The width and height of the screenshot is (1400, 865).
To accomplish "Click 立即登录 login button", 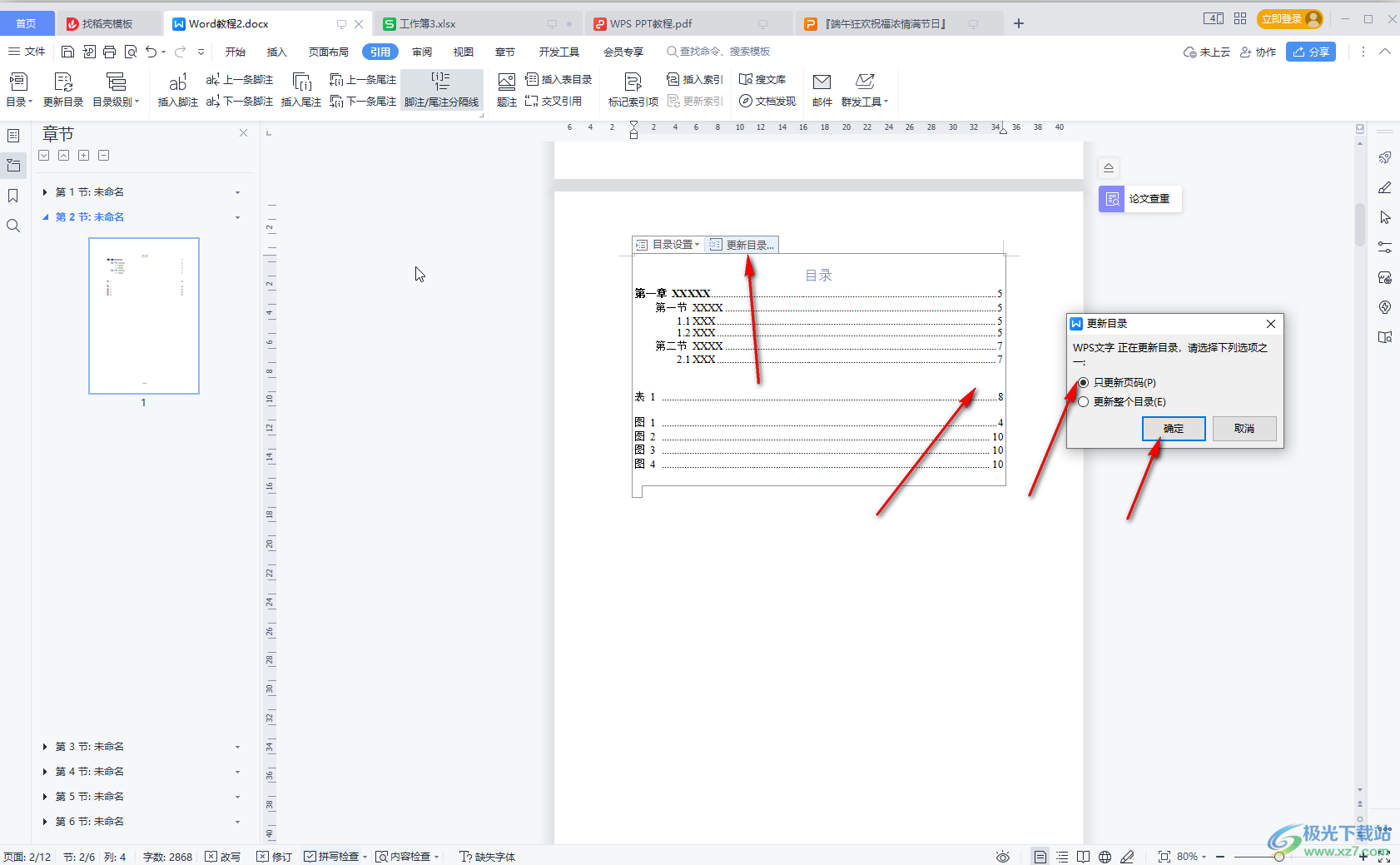I will (1290, 19).
